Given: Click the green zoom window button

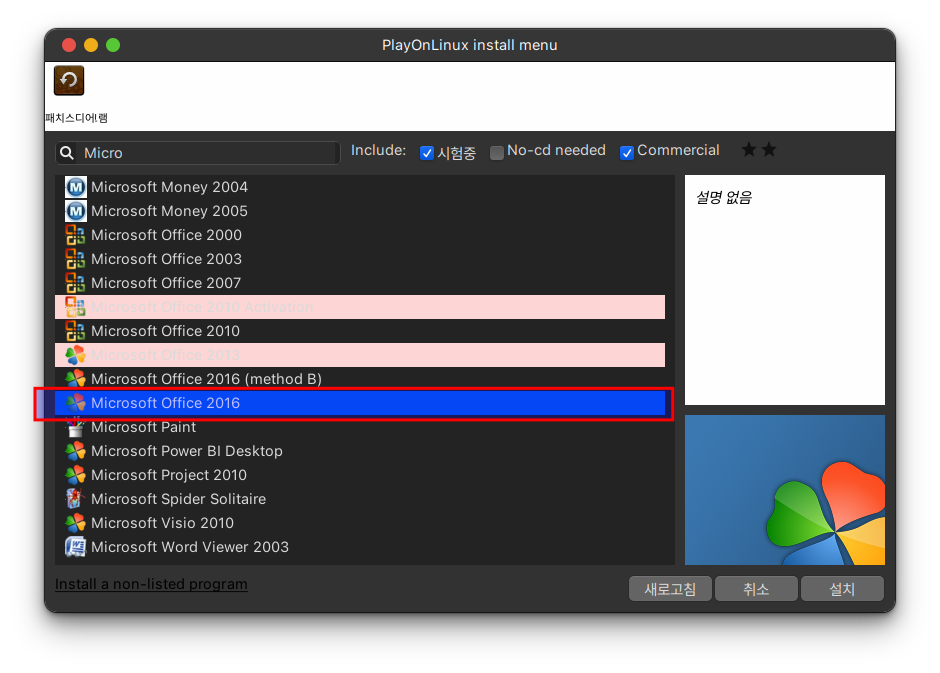Looking at the screenshot, I should pyautogui.click(x=113, y=45).
